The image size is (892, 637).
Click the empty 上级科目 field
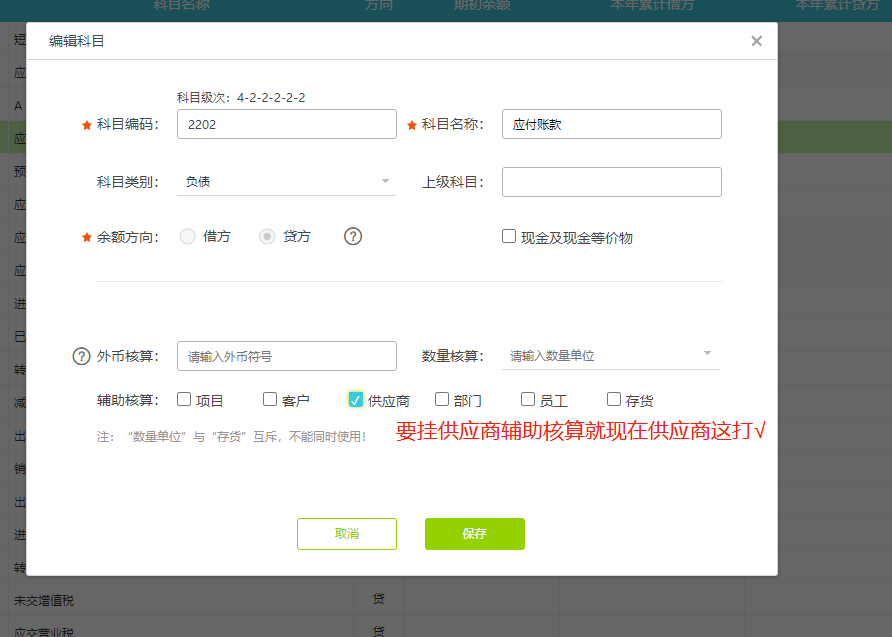click(x=611, y=182)
